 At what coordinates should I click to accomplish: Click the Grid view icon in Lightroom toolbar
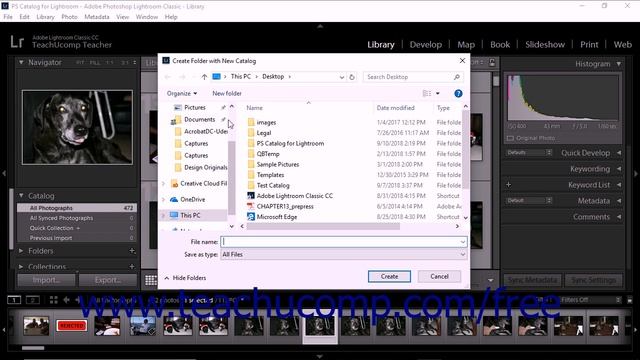tap(151, 280)
